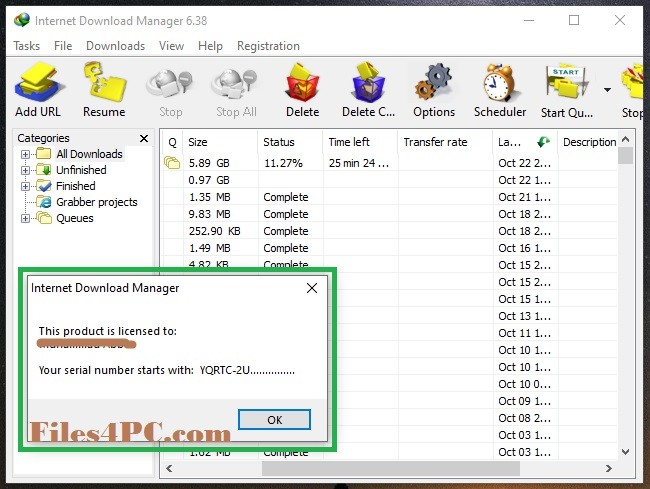Expand the Queues tree node
The image size is (650, 489).
point(25,218)
